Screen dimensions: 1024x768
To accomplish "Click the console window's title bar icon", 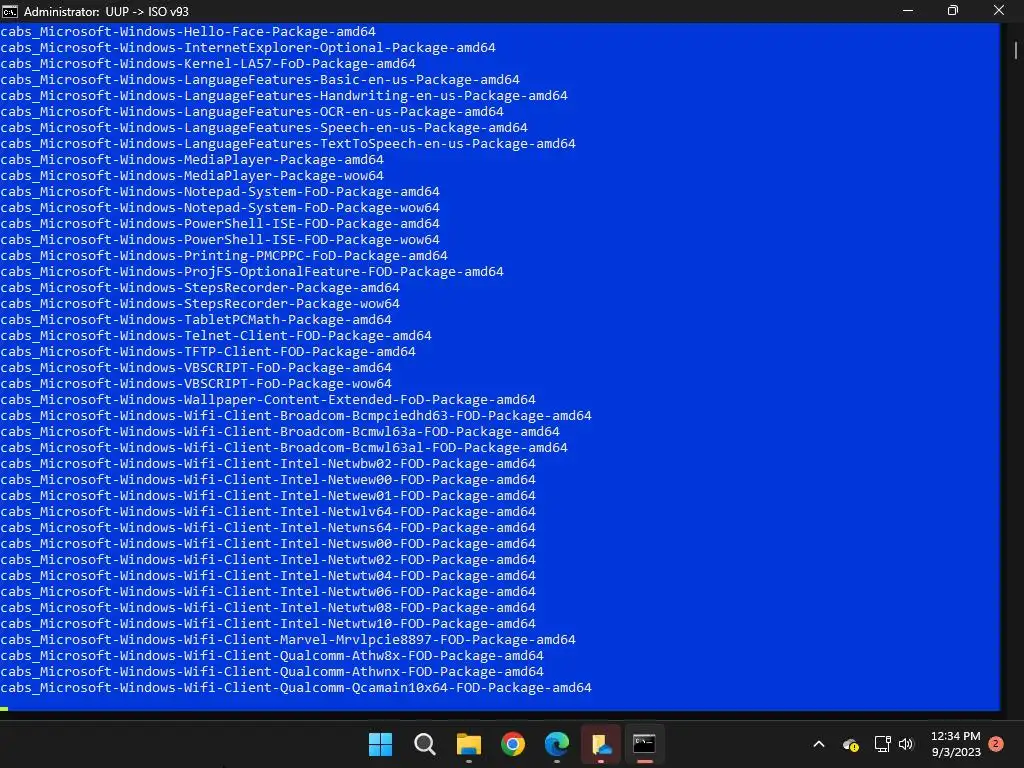I will pyautogui.click(x=10, y=11).
